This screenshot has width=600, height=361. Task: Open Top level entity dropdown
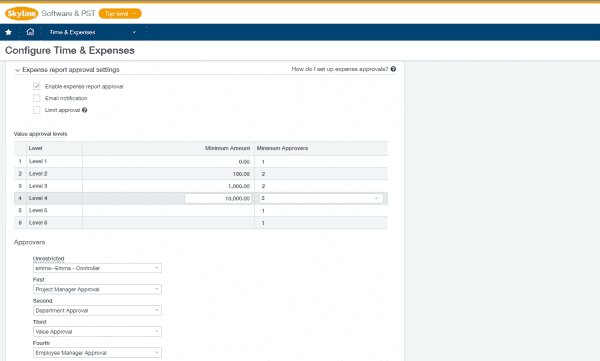pos(120,13)
